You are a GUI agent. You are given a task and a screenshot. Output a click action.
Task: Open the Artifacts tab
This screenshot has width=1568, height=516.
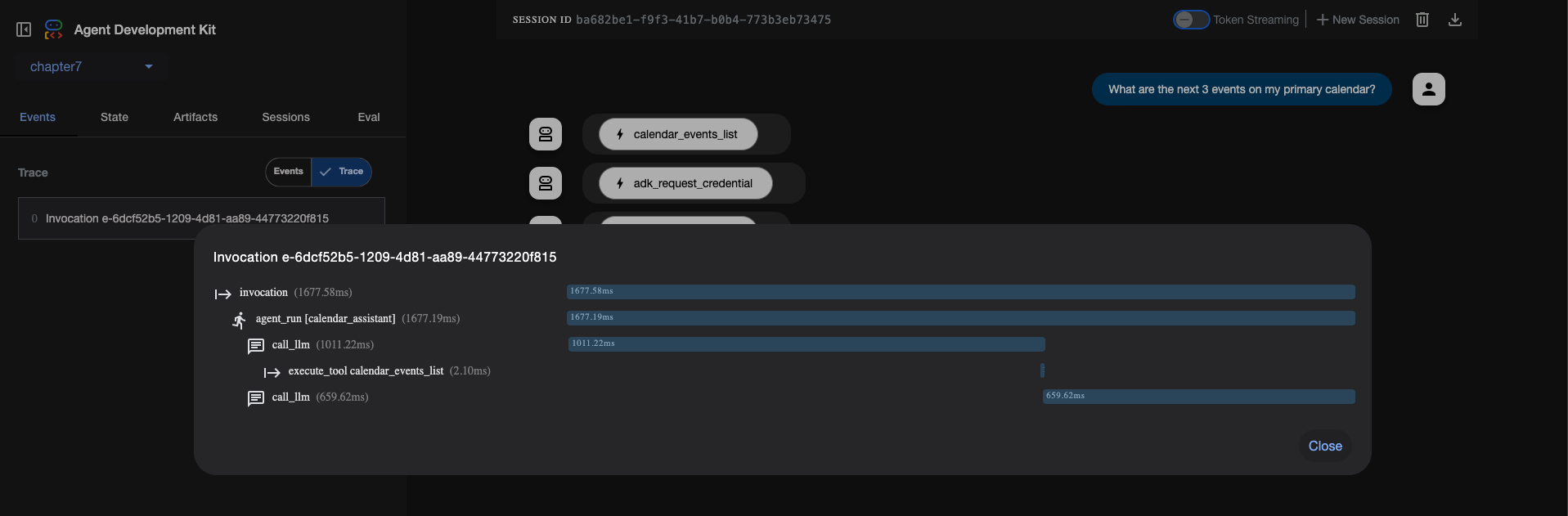pyautogui.click(x=195, y=117)
